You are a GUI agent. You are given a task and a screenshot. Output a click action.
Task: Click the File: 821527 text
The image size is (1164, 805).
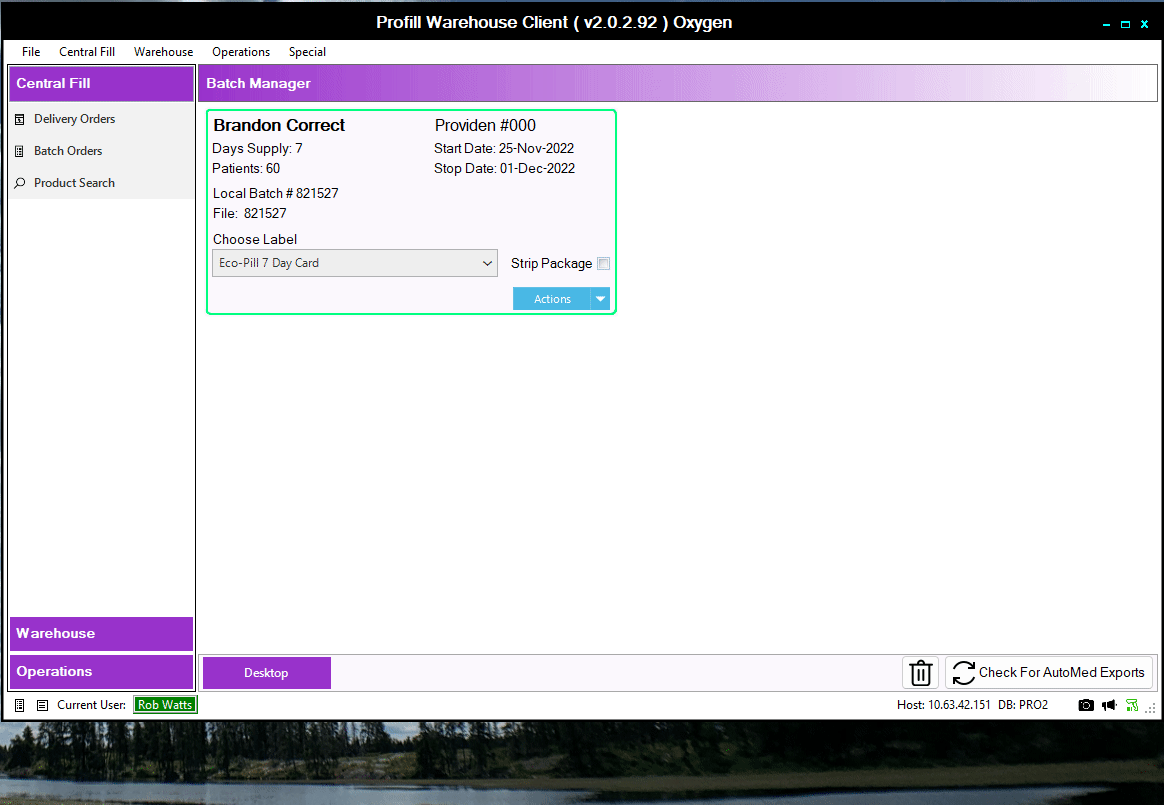point(249,214)
